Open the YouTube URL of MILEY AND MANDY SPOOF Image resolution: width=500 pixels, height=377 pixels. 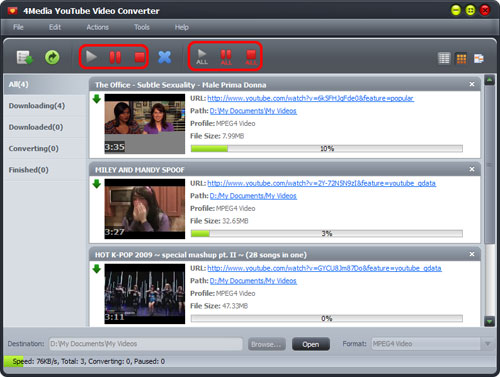(321, 183)
